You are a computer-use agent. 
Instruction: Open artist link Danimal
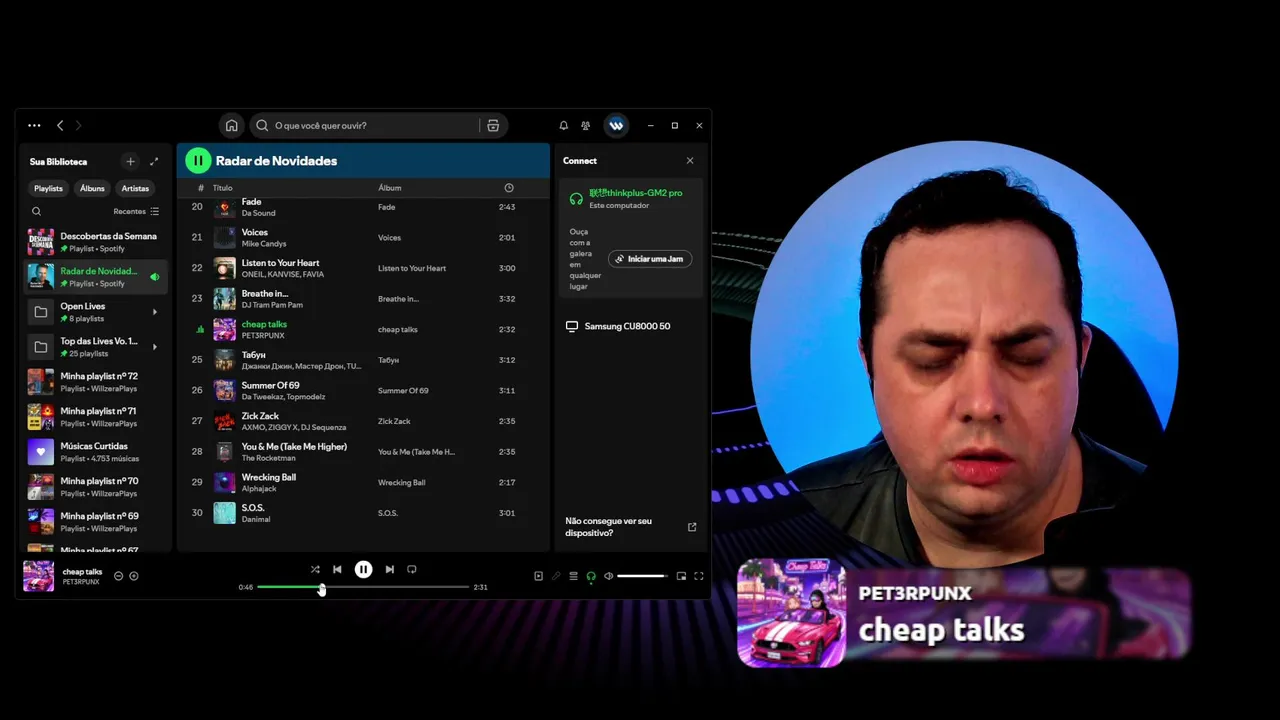click(256, 519)
